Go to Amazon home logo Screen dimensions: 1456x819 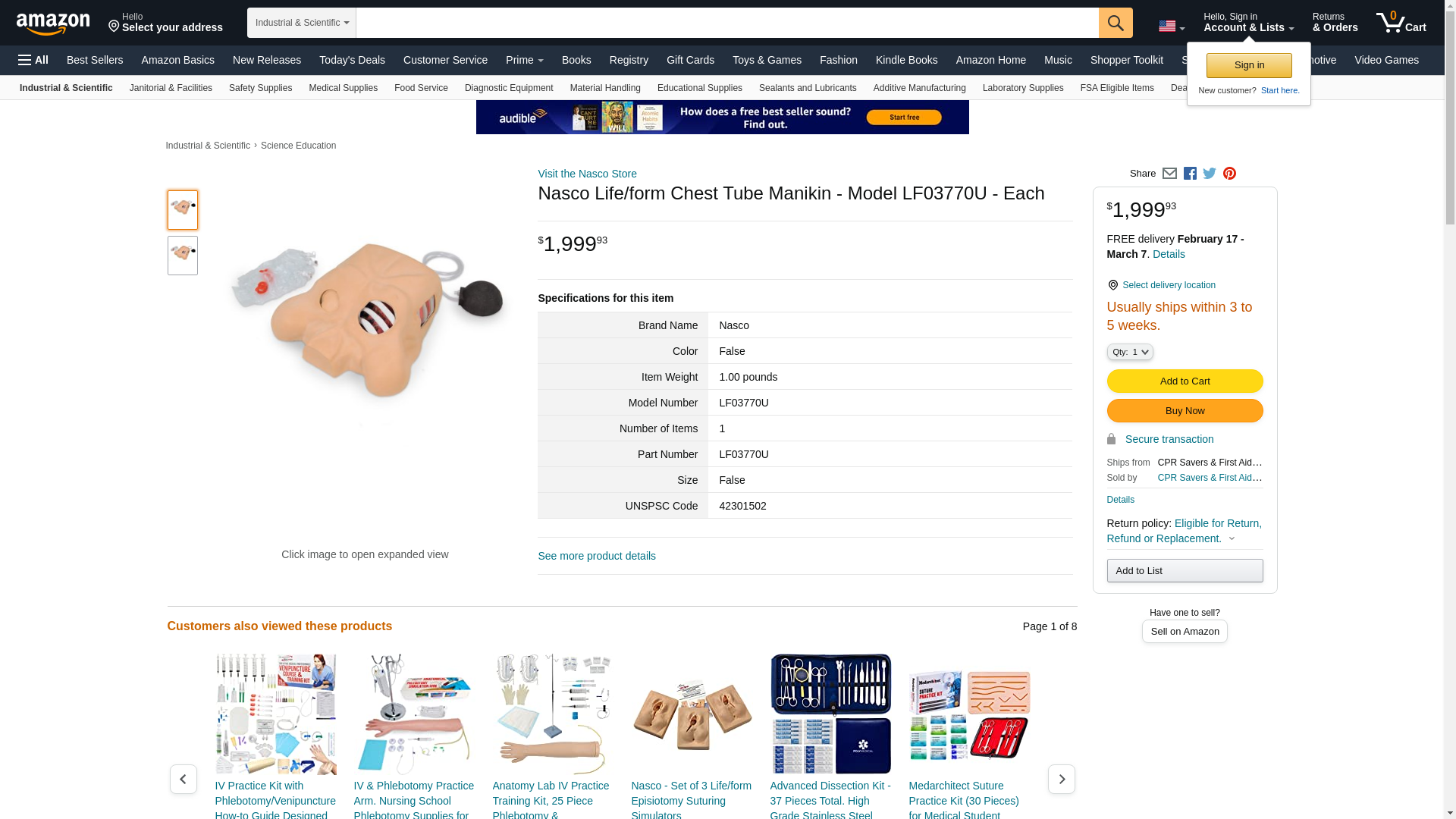coord(53,24)
